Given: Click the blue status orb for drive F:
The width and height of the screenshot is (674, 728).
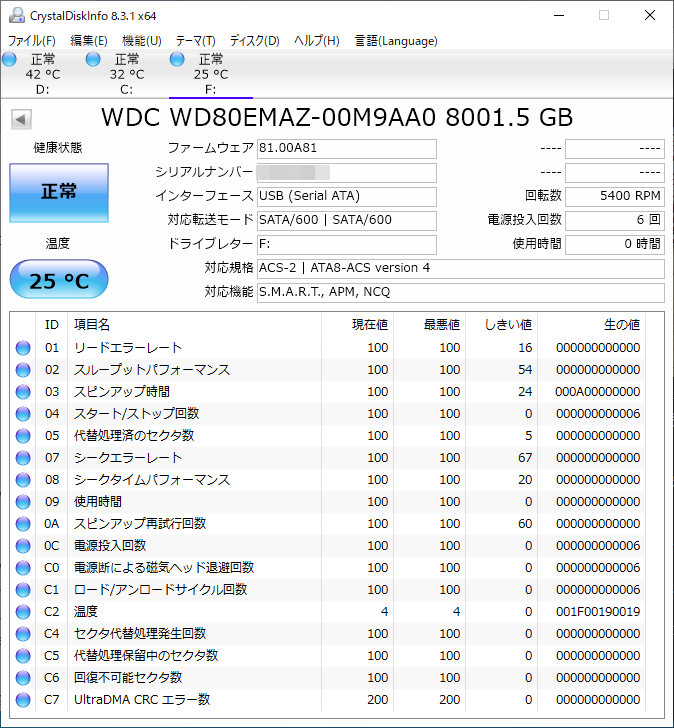Looking at the screenshot, I should click(x=177, y=59).
